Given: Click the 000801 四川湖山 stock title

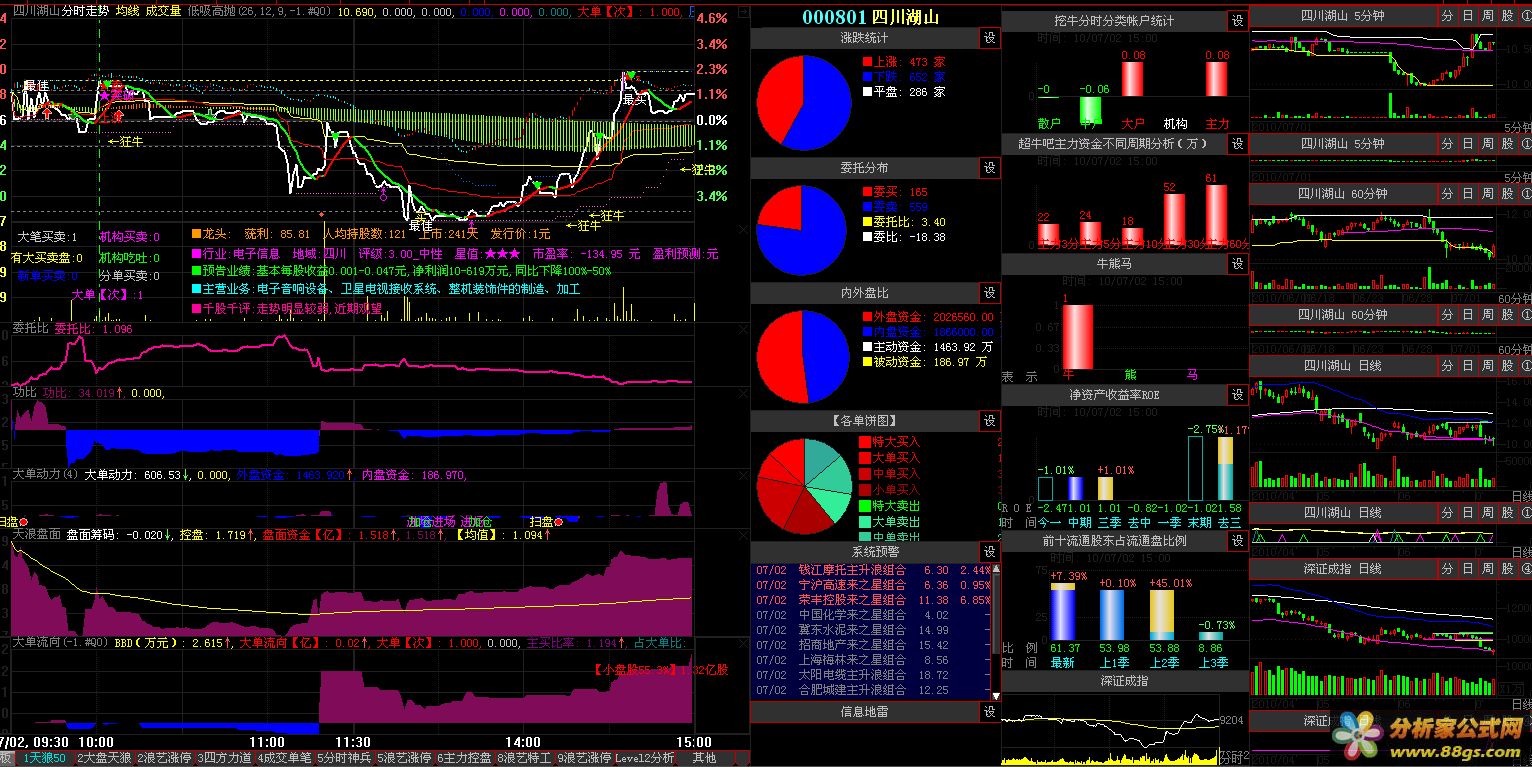Looking at the screenshot, I should 870,17.
